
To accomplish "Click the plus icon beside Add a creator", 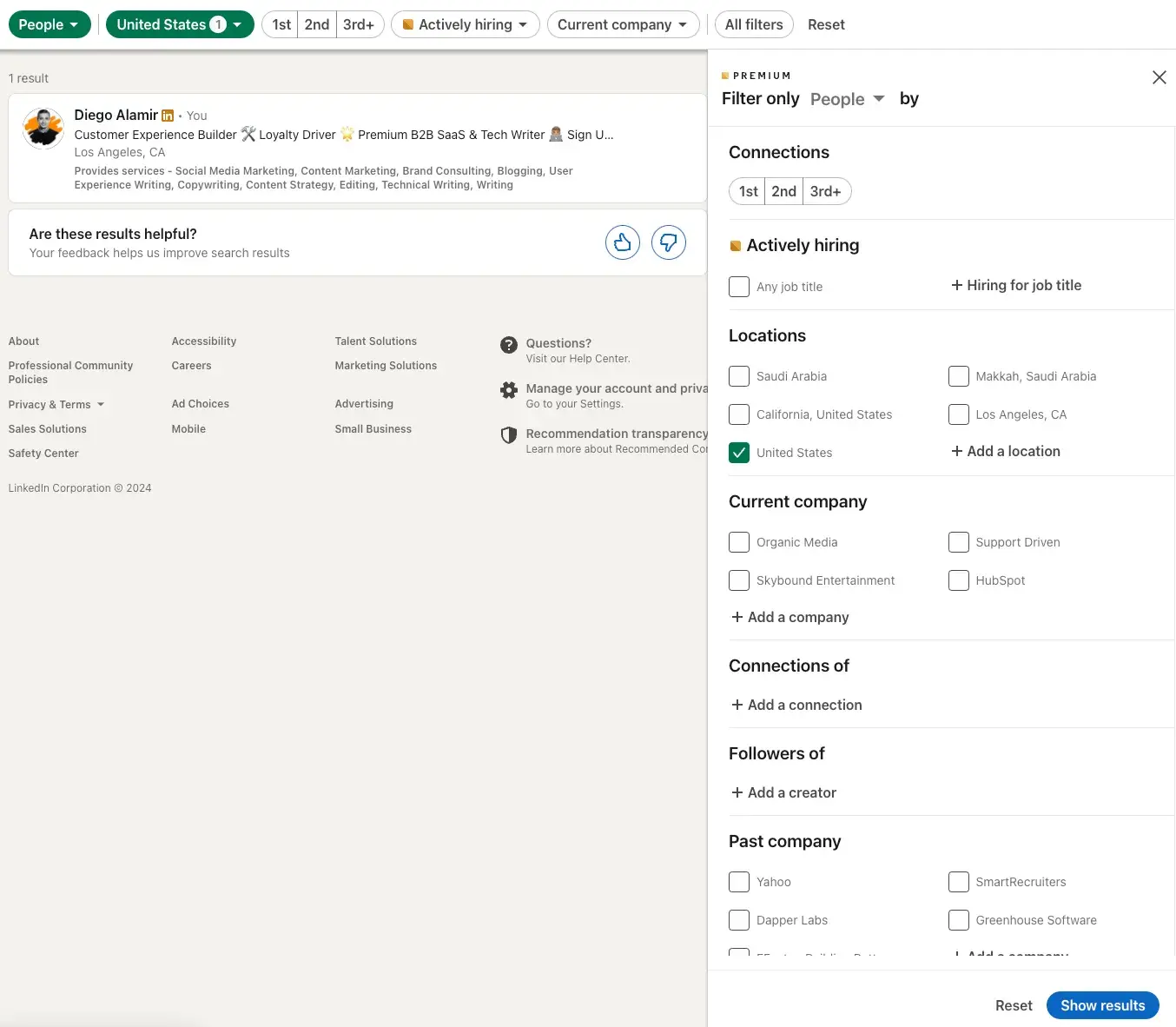I will [737, 792].
